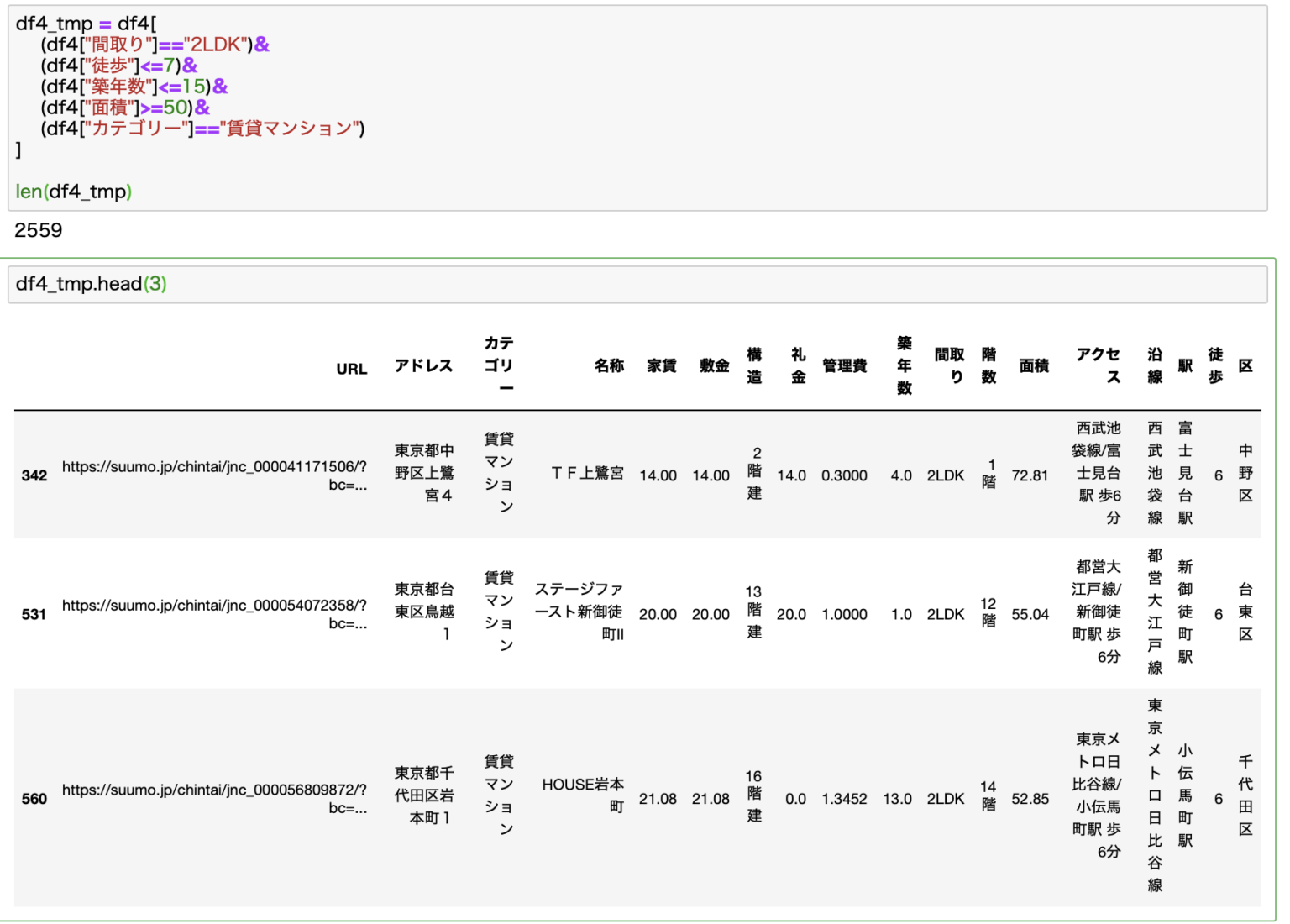Click the 面積 column header
This screenshot has width=1290, height=924.
pos(1034,365)
